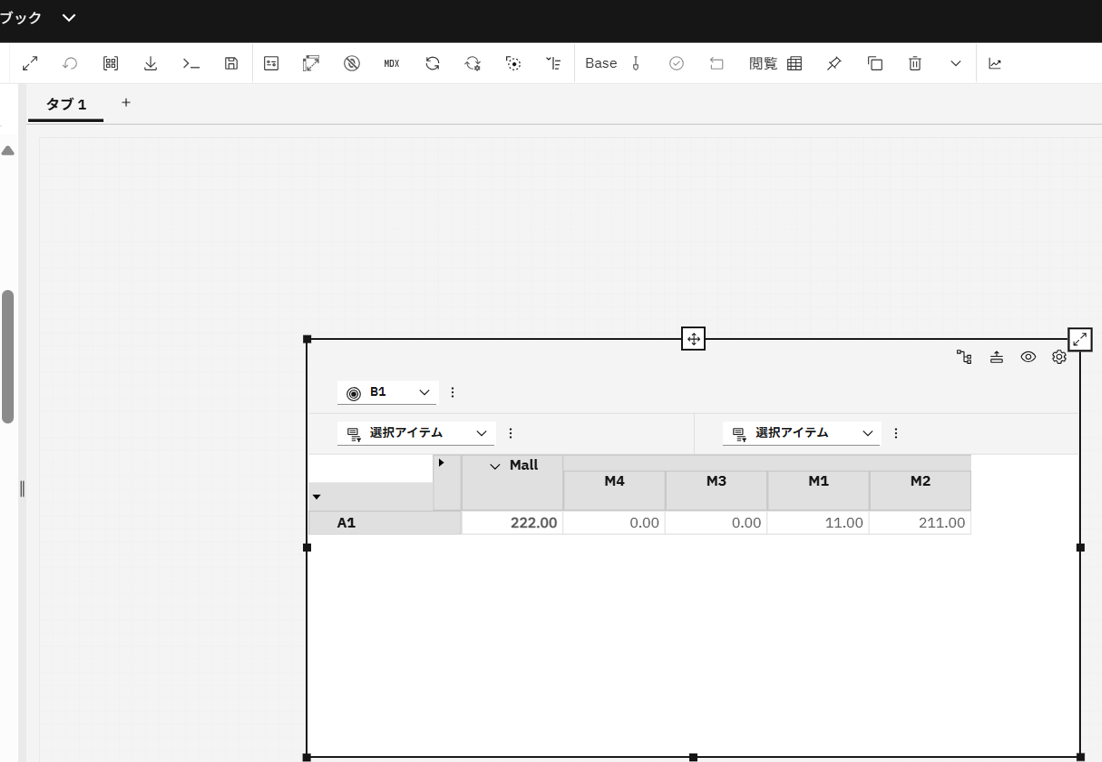Switch the 閲覧 exploration view type
The height and width of the screenshot is (762, 1102).
775,63
